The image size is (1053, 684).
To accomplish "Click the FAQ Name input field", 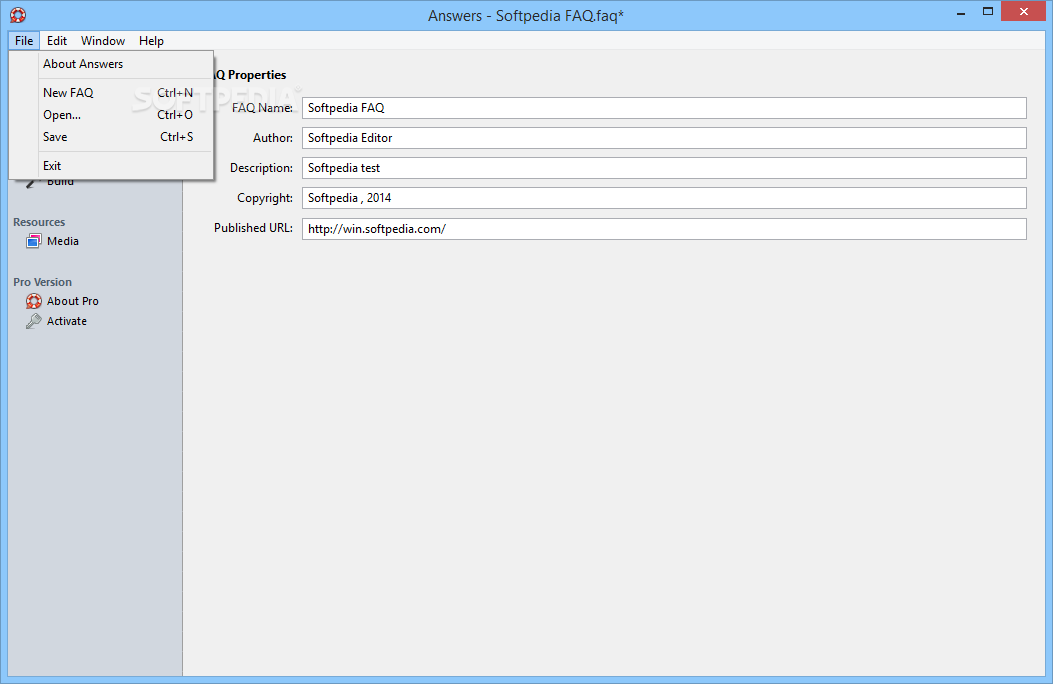I will coord(664,108).
